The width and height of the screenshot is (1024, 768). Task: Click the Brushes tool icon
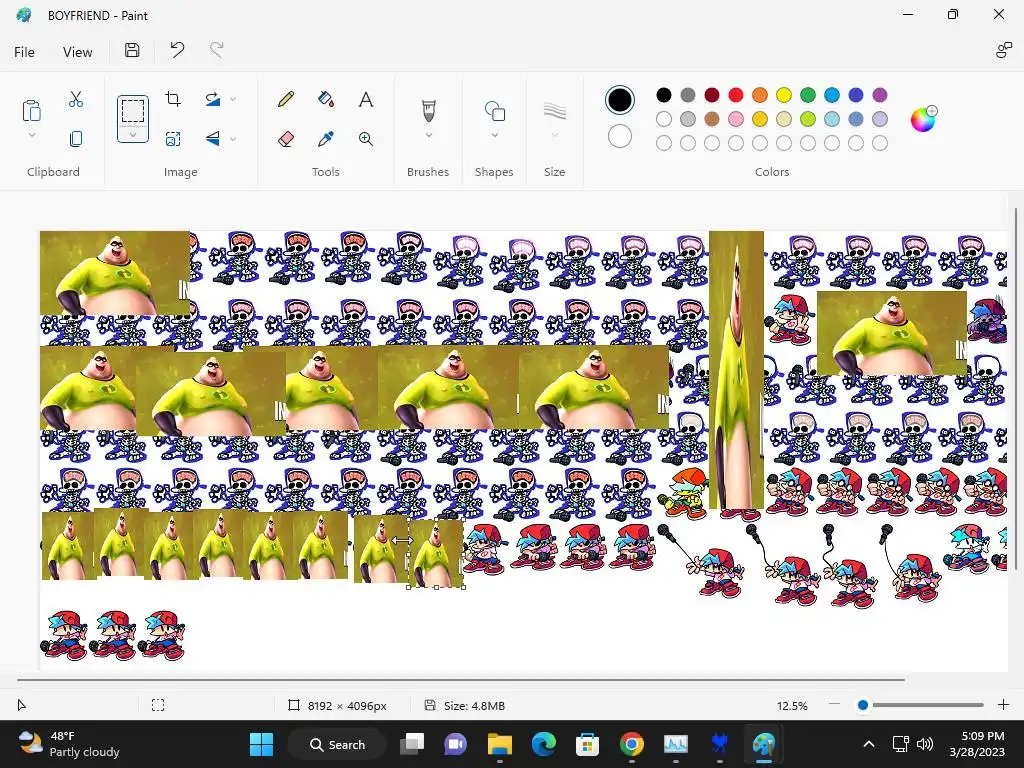[428, 111]
